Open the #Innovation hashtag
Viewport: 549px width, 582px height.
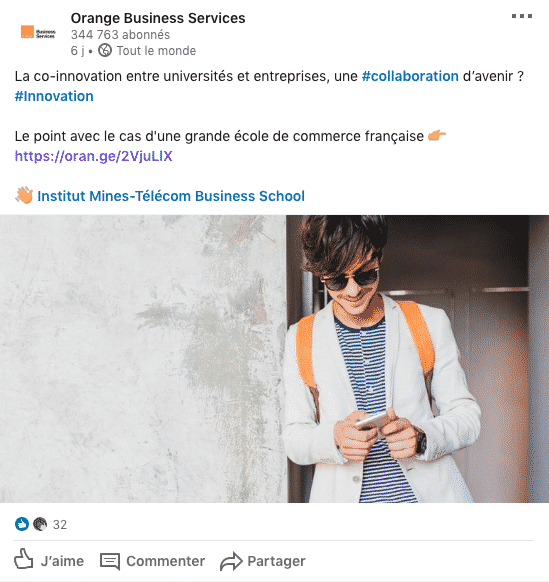(54, 96)
